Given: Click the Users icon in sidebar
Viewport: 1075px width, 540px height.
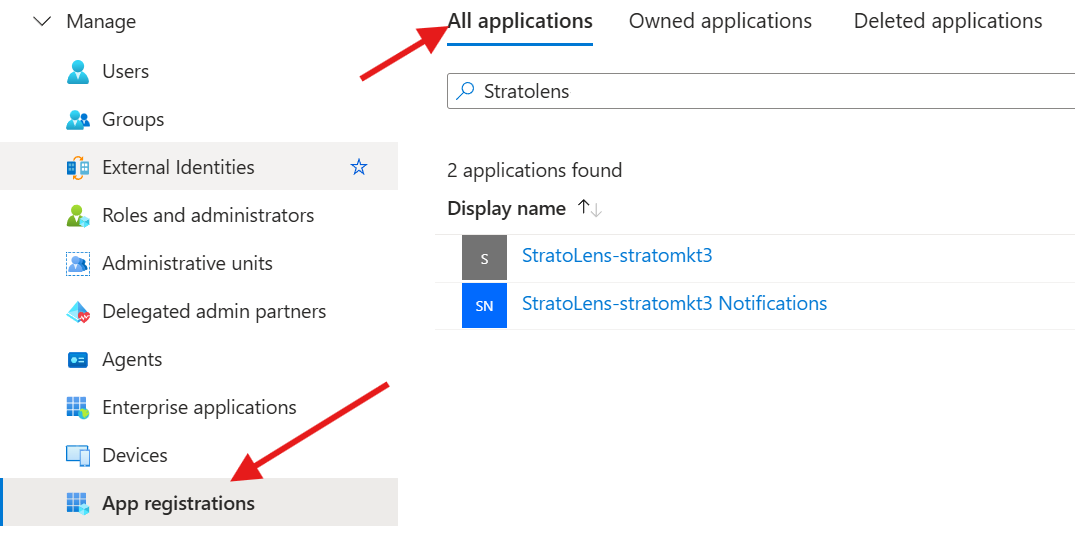Looking at the screenshot, I should 77,71.
